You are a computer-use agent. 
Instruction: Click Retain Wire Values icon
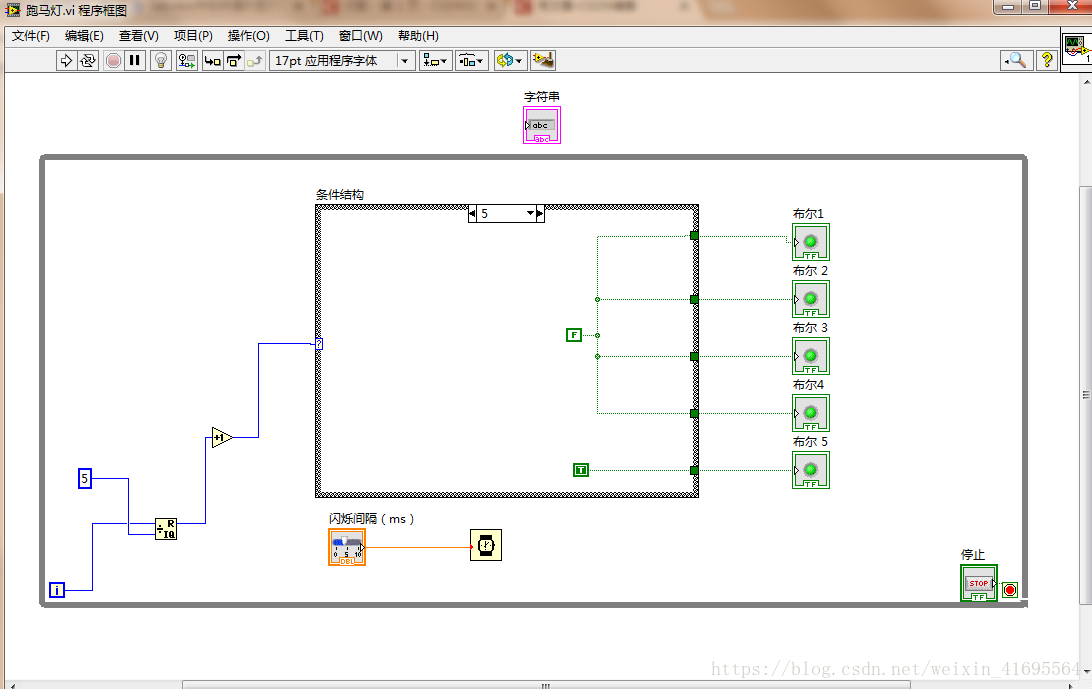186,61
